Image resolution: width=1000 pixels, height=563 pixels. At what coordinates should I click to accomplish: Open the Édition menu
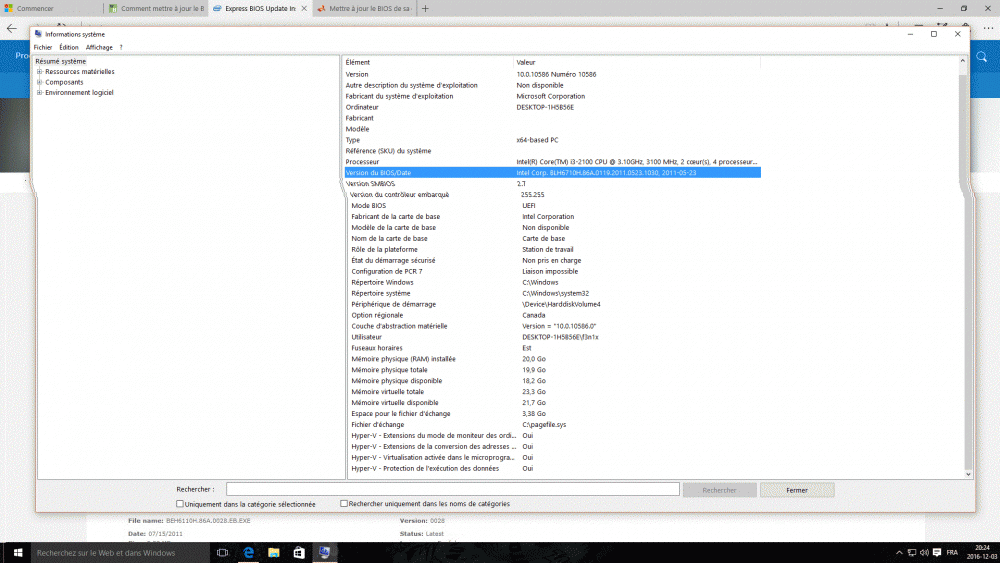[x=69, y=47]
